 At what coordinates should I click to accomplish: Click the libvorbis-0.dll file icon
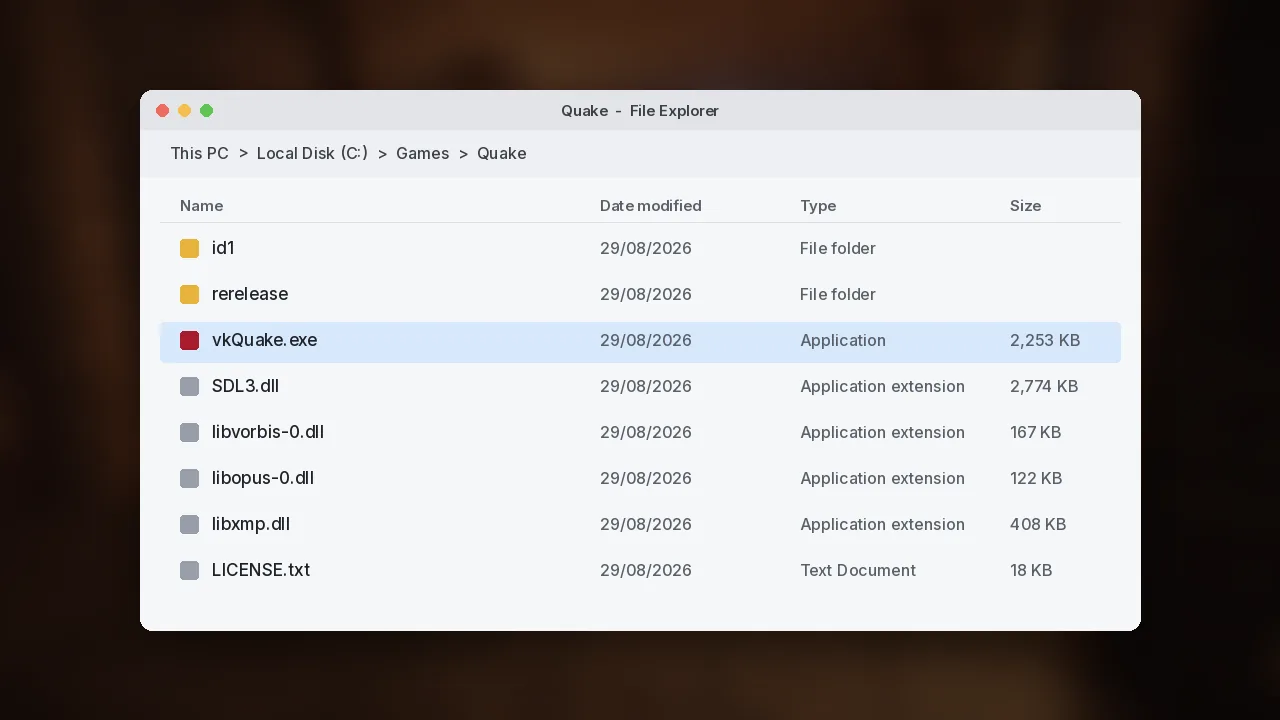pyautogui.click(x=189, y=432)
